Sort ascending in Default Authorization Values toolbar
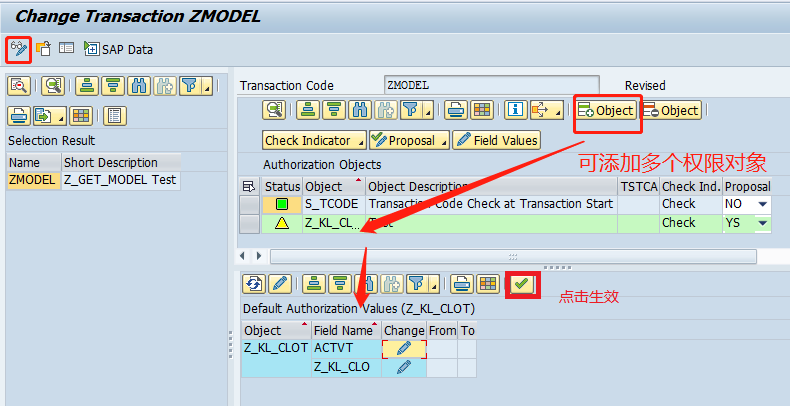This screenshot has width=790, height=406. pyautogui.click(x=314, y=284)
